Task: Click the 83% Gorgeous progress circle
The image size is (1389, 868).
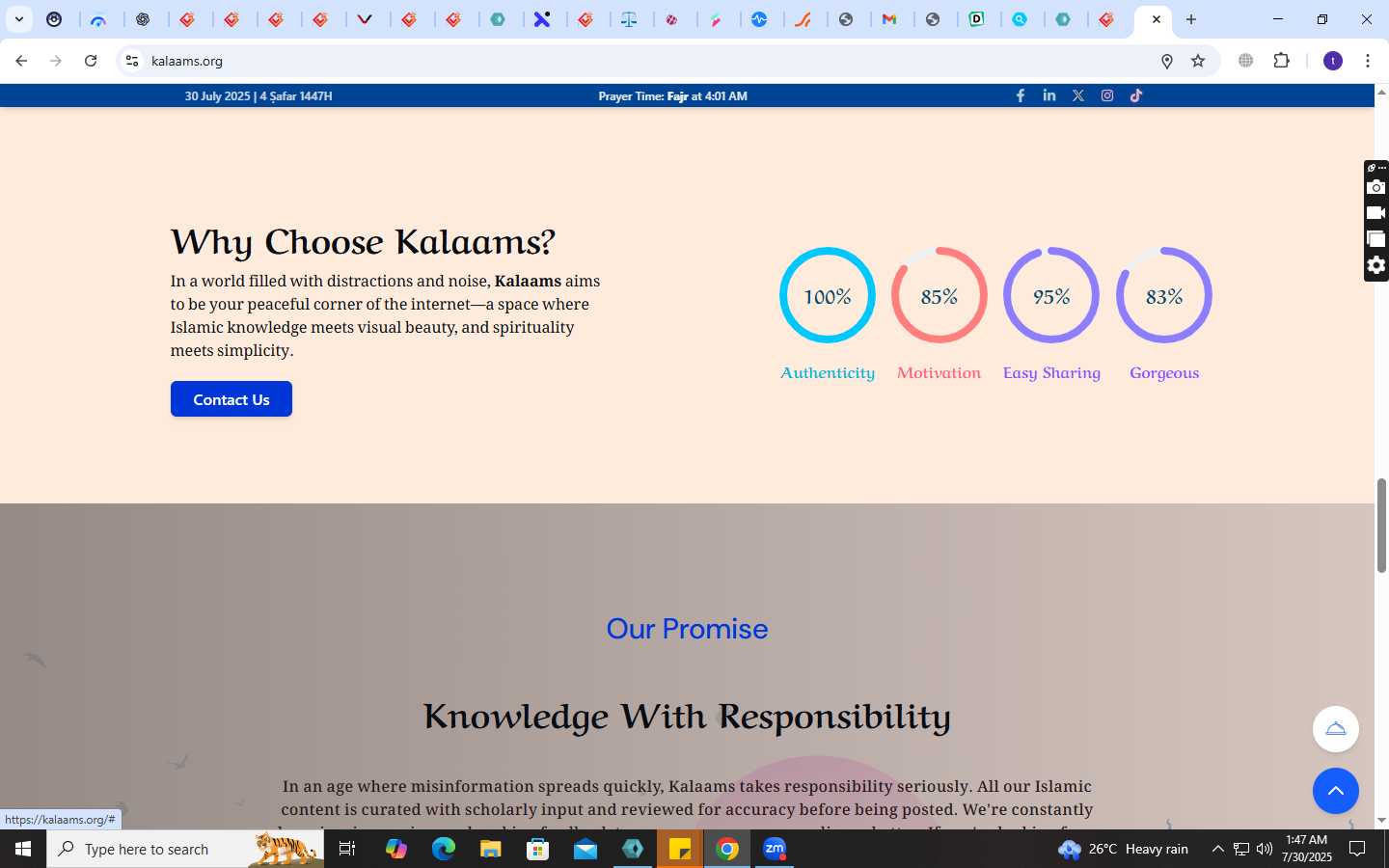Action: click(1164, 295)
